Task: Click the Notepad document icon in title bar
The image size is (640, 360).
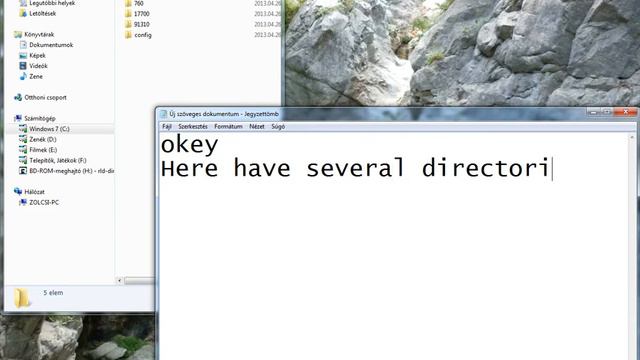Action: point(163,114)
